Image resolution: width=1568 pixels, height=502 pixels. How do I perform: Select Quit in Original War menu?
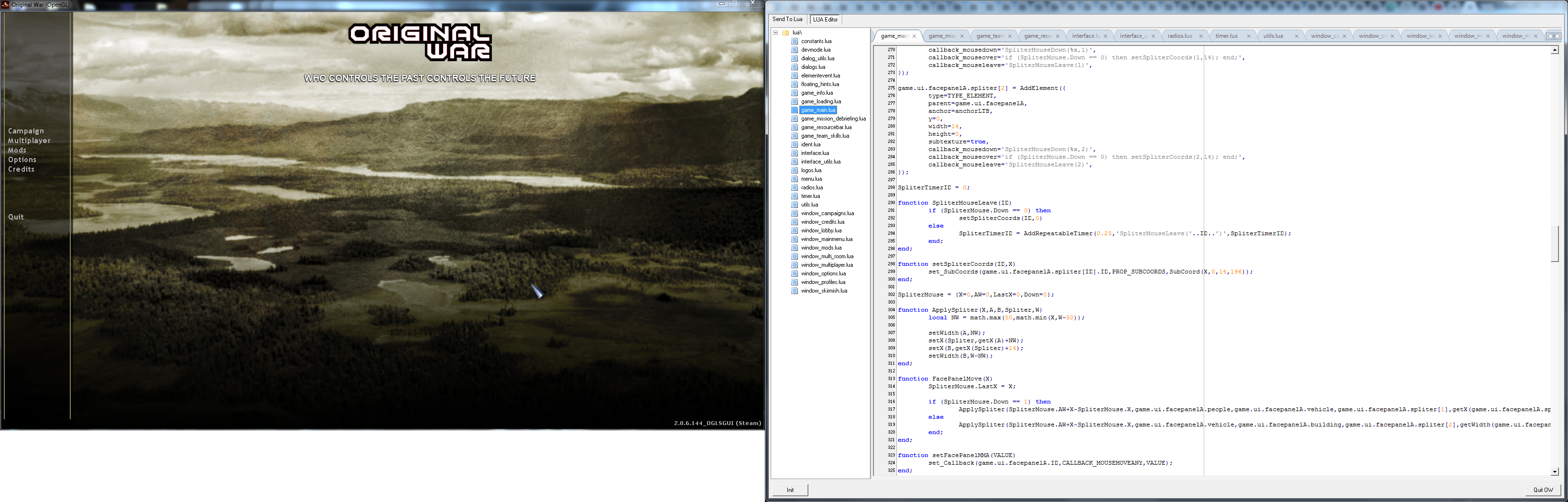click(x=16, y=217)
